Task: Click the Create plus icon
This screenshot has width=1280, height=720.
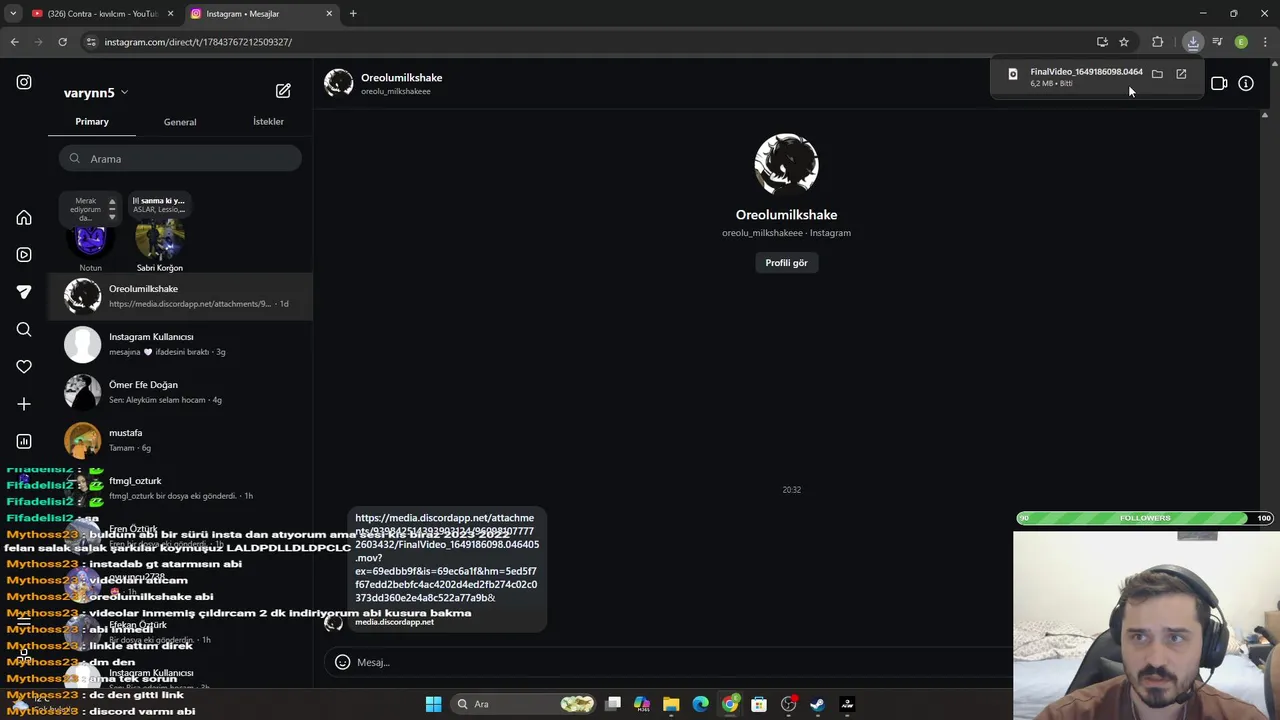Action: pyautogui.click(x=24, y=404)
